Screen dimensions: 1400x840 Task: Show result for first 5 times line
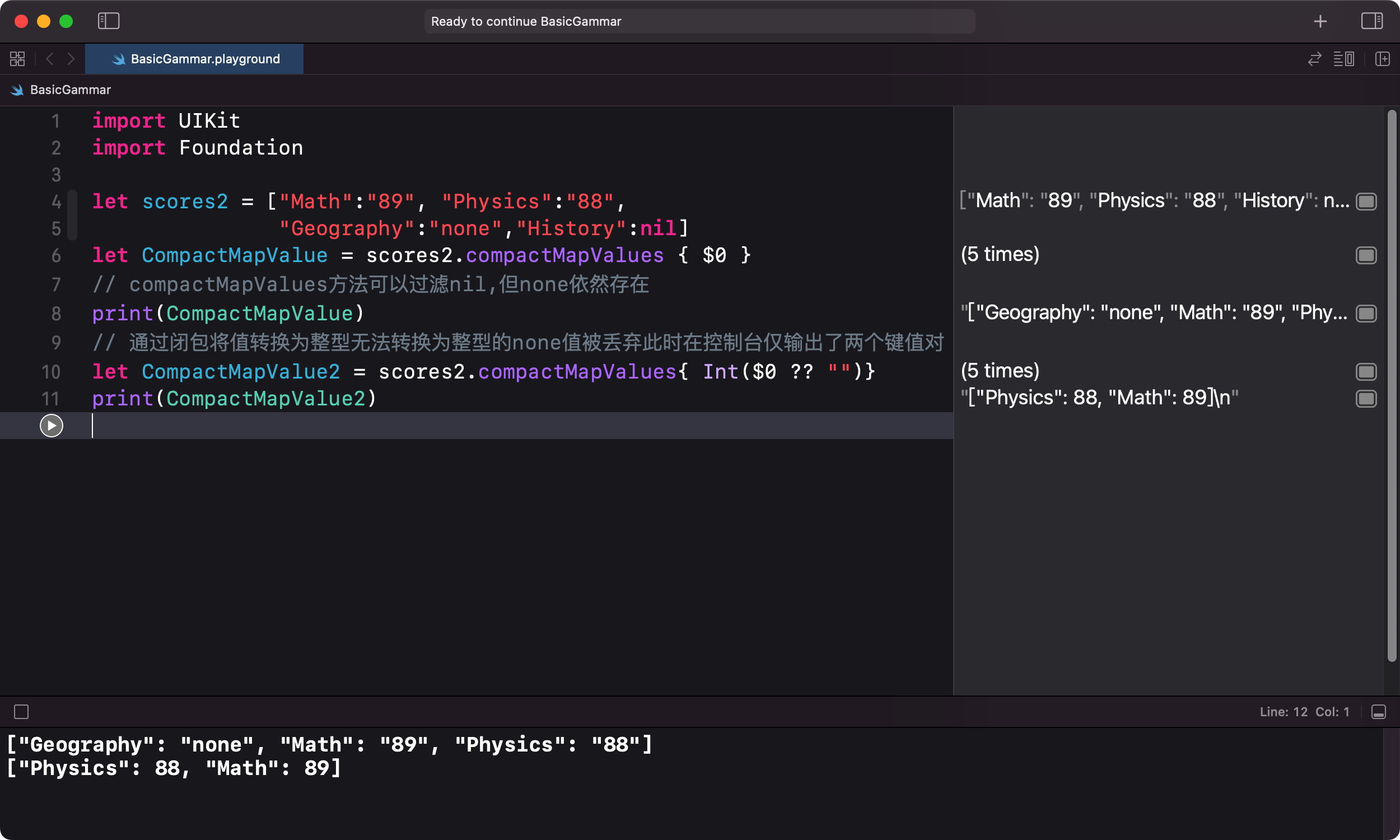(1366, 255)
